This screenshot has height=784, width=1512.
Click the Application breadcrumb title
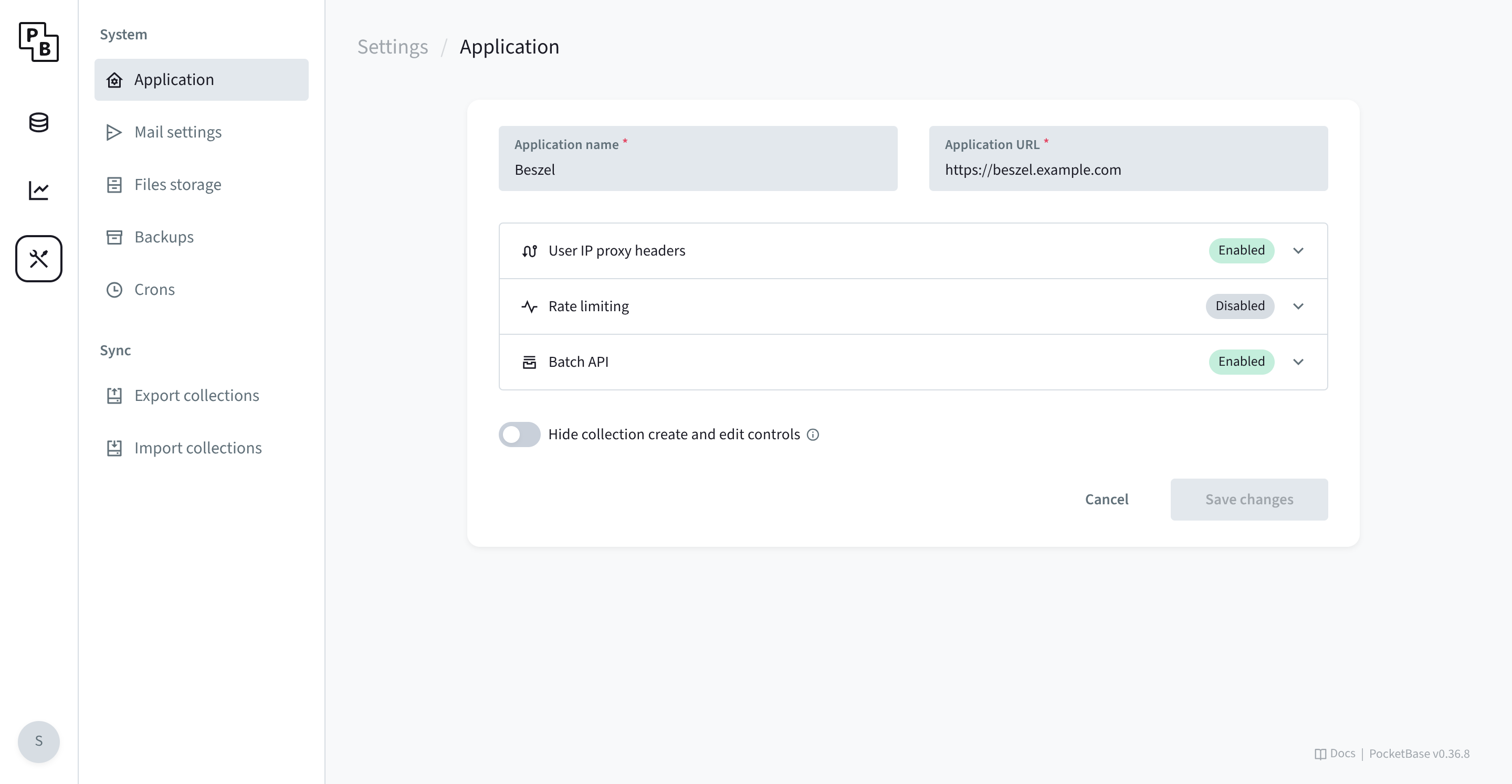pyautogui.click(x=509, y=47)
